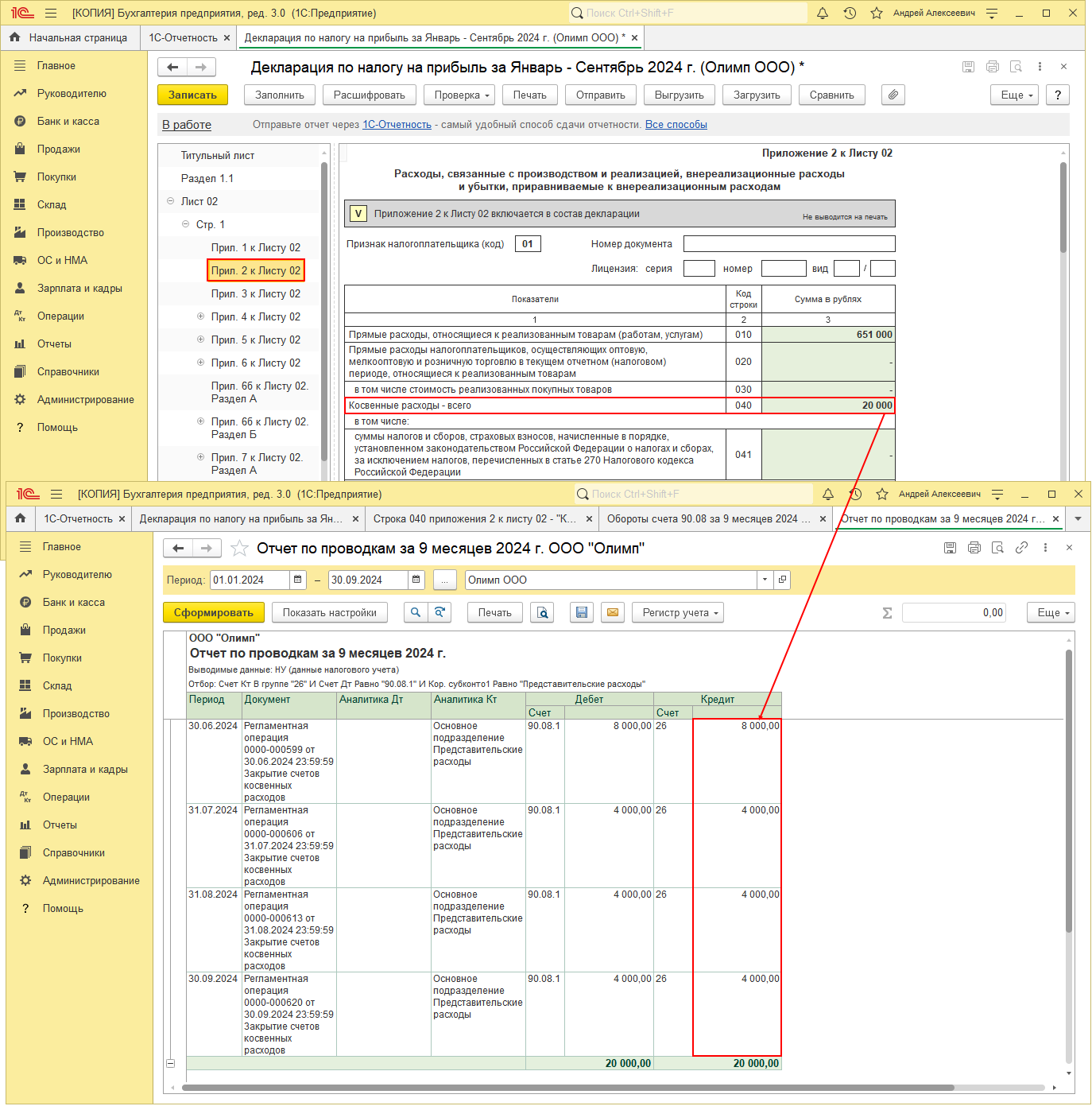The width and height of the screenshot is (1092, 1106).
Task: Click the period selection '...' button in the report
Action: click(x=445, y=580)
